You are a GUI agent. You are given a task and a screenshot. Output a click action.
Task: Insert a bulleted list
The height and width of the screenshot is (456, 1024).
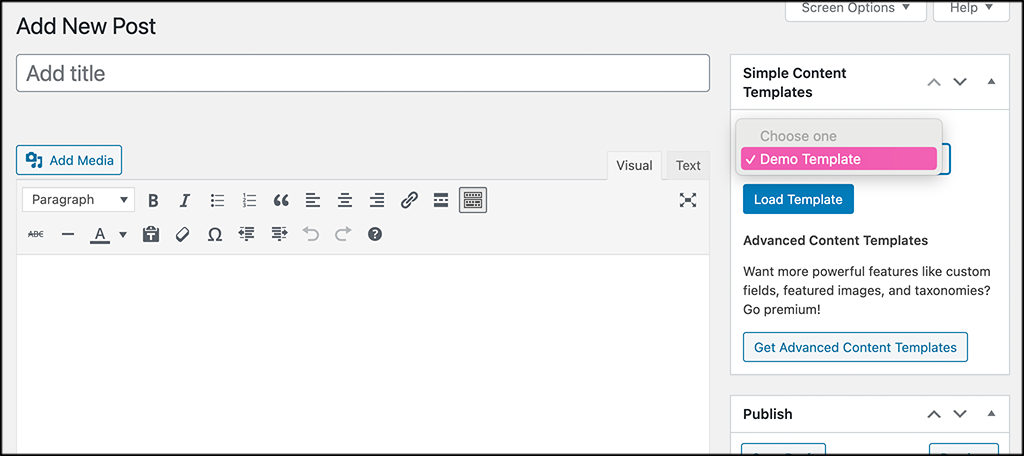tap(217, 201)
